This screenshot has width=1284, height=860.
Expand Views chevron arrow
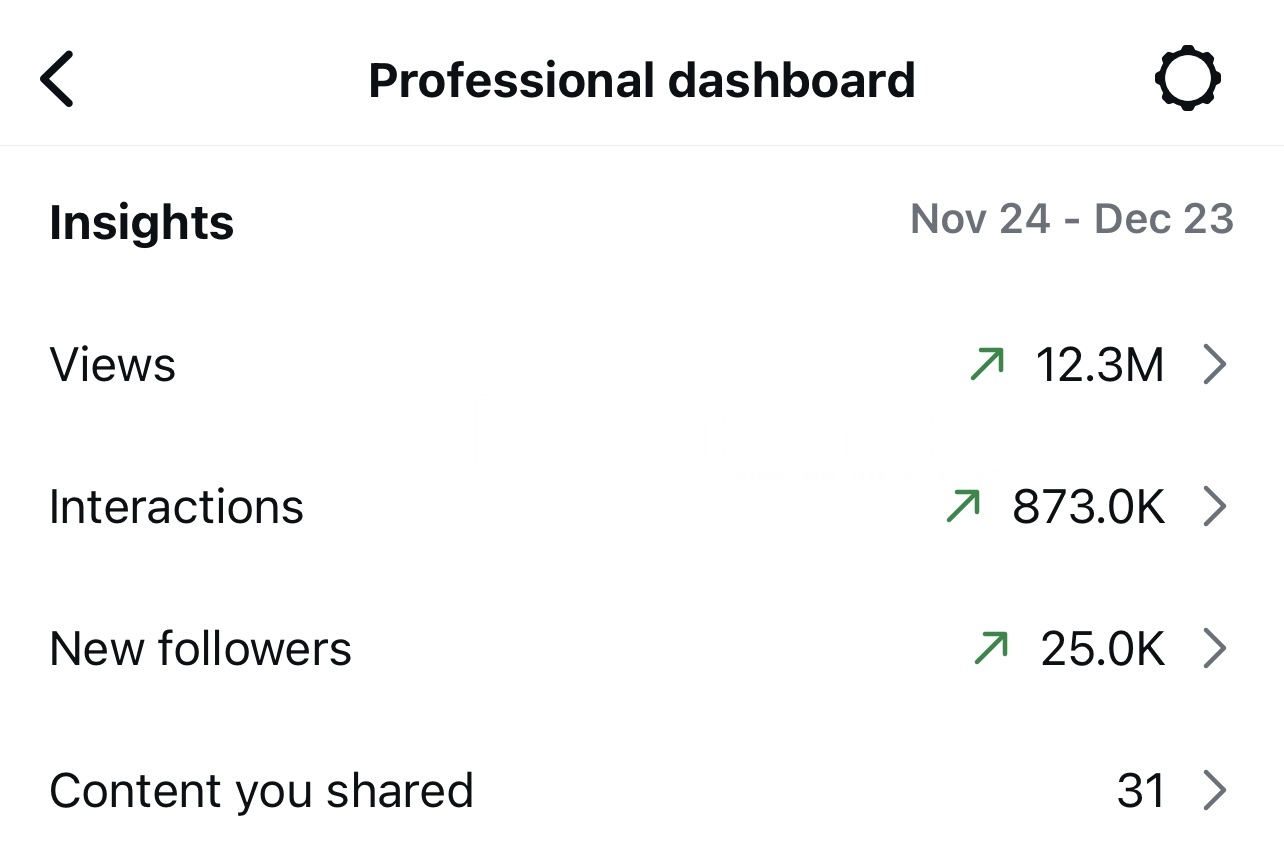click(x=1214, y=366)
